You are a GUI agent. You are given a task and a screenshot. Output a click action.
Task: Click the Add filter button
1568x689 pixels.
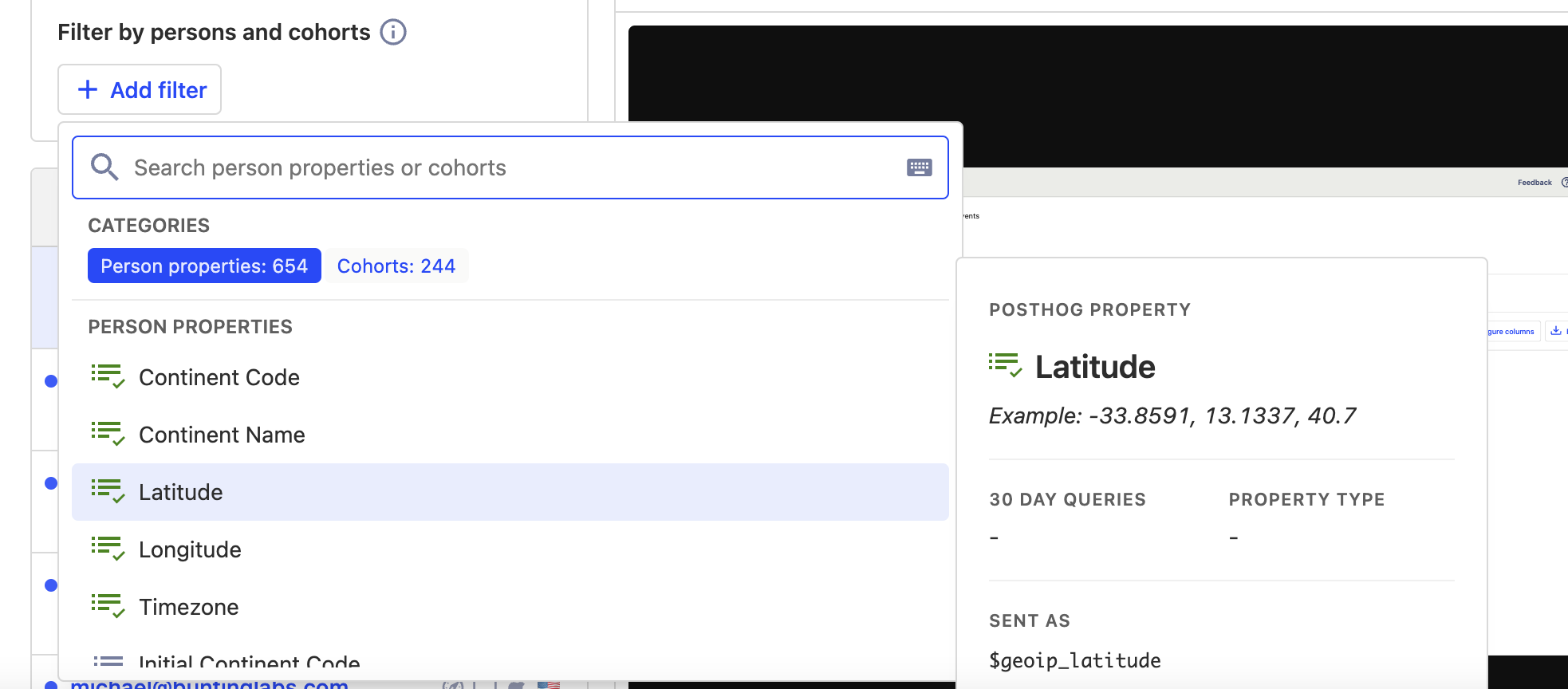[140, 90]
